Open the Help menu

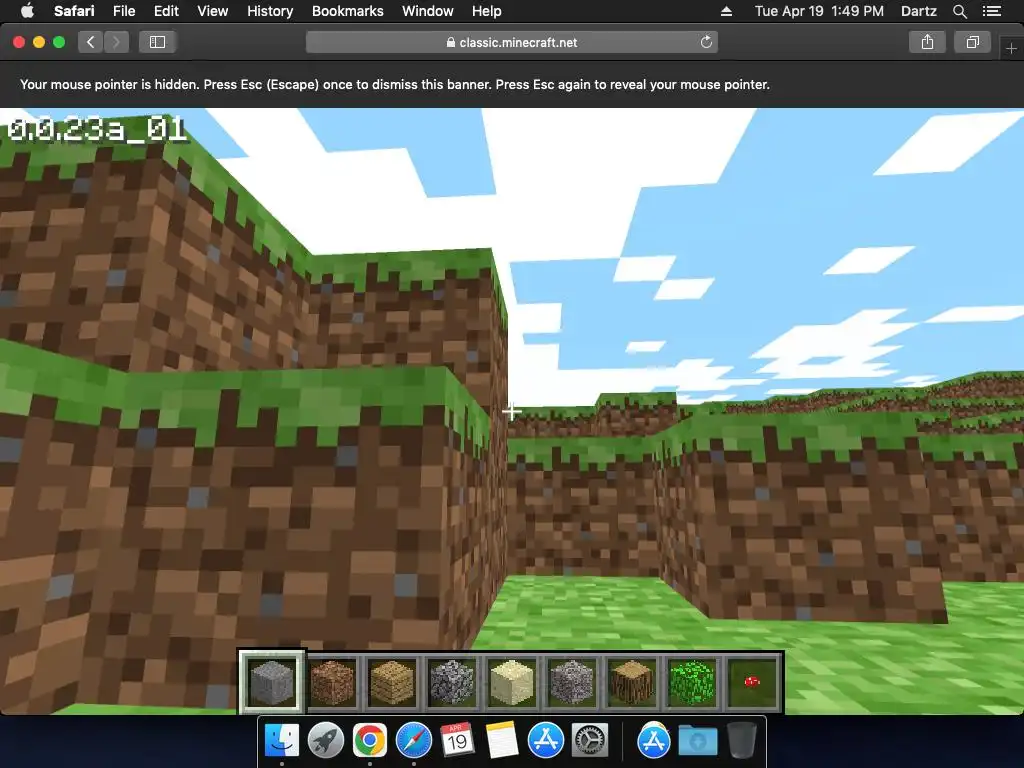[487, 11]
